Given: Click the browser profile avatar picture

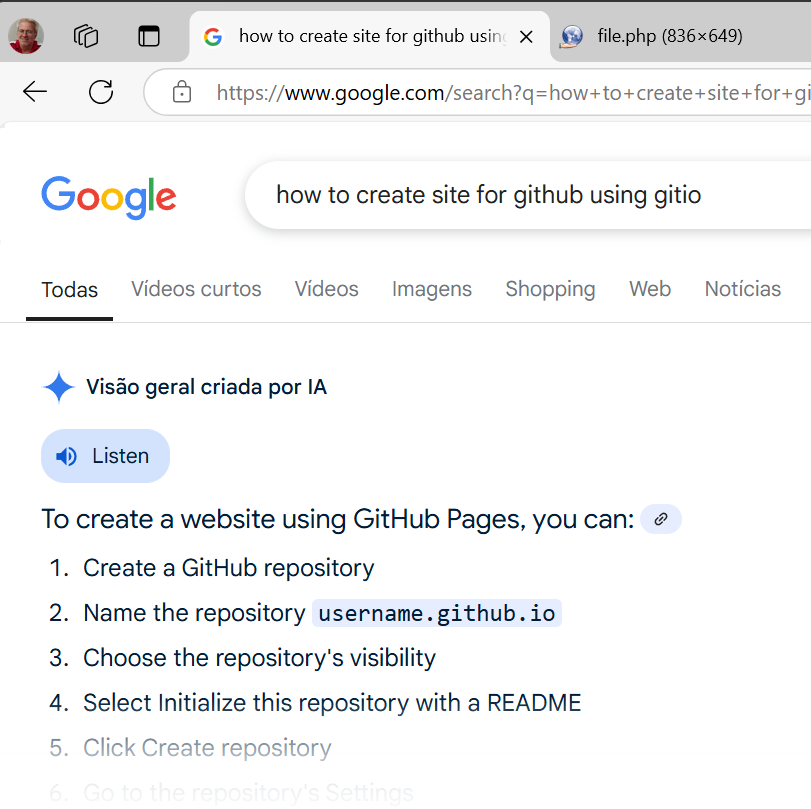Looking at the screenshot, I should tap(26, 37).
